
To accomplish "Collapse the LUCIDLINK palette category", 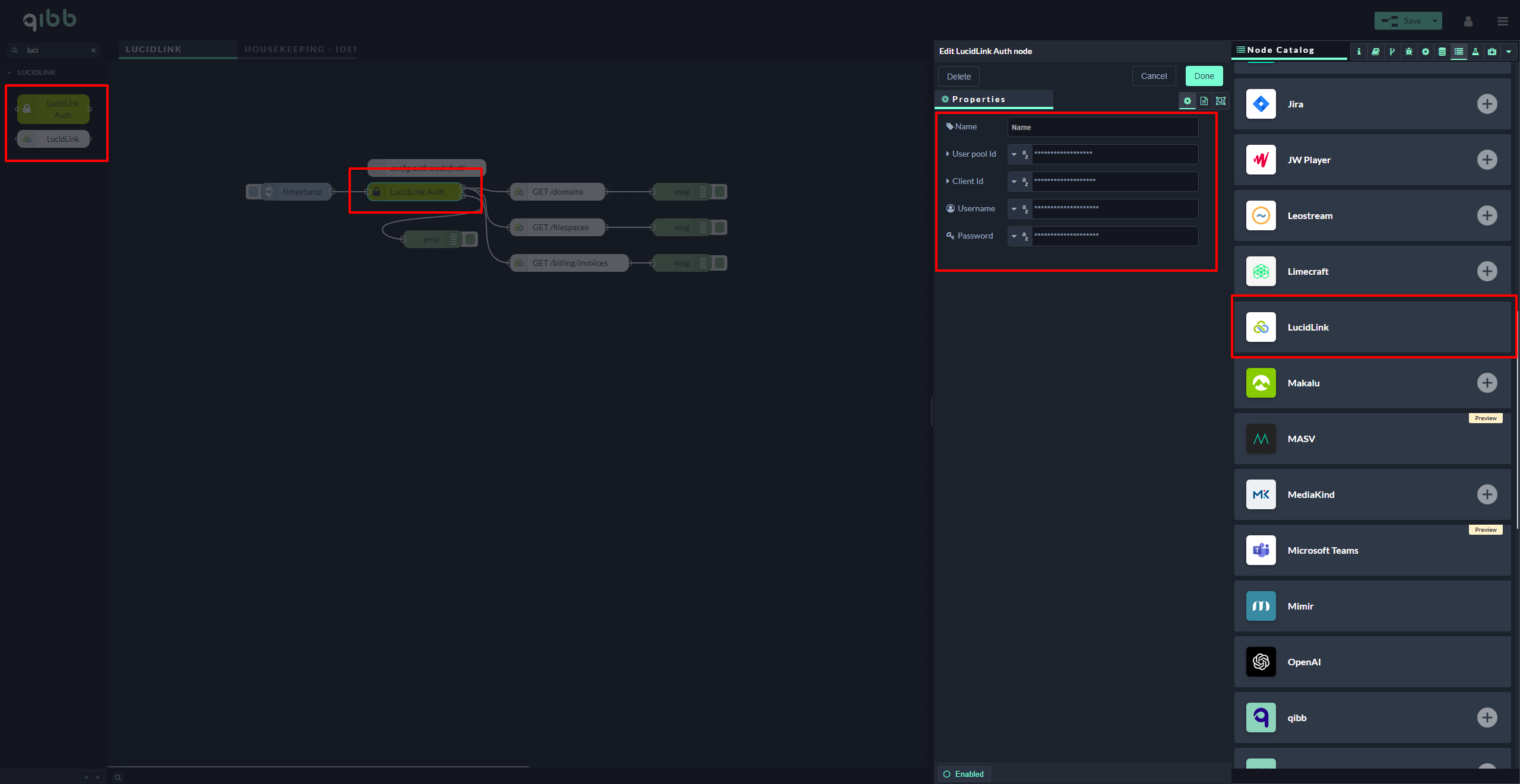I will click(9, 72).
